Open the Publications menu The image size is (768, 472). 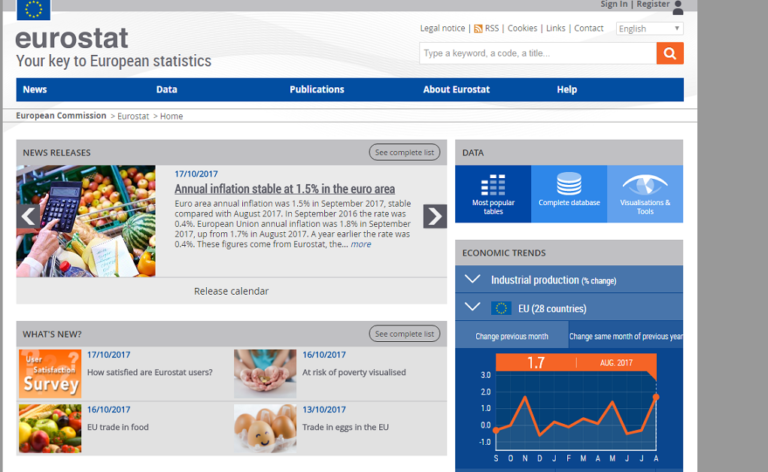[x=316, y=90]
